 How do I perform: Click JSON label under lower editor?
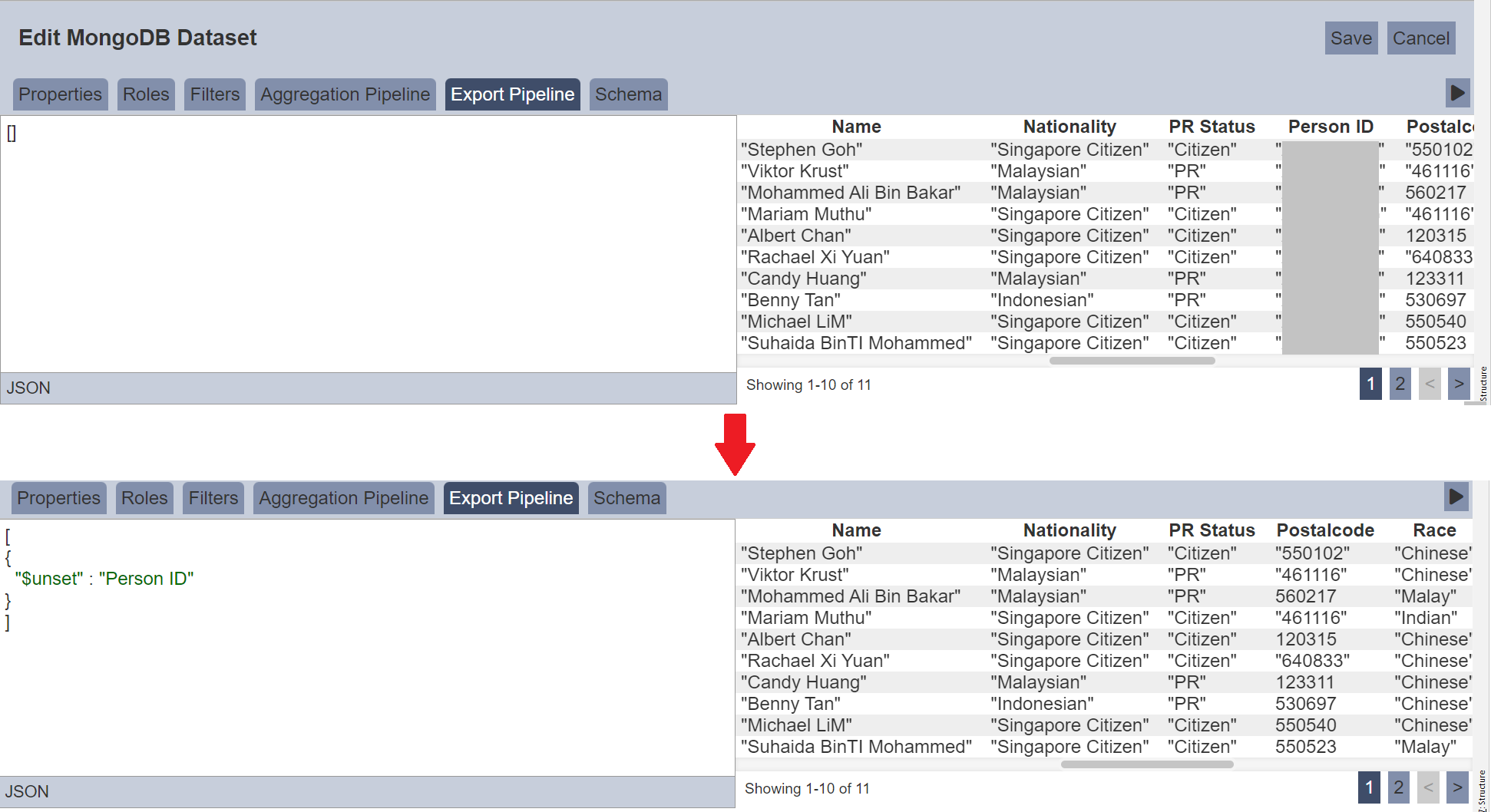(x=27, y=791)
